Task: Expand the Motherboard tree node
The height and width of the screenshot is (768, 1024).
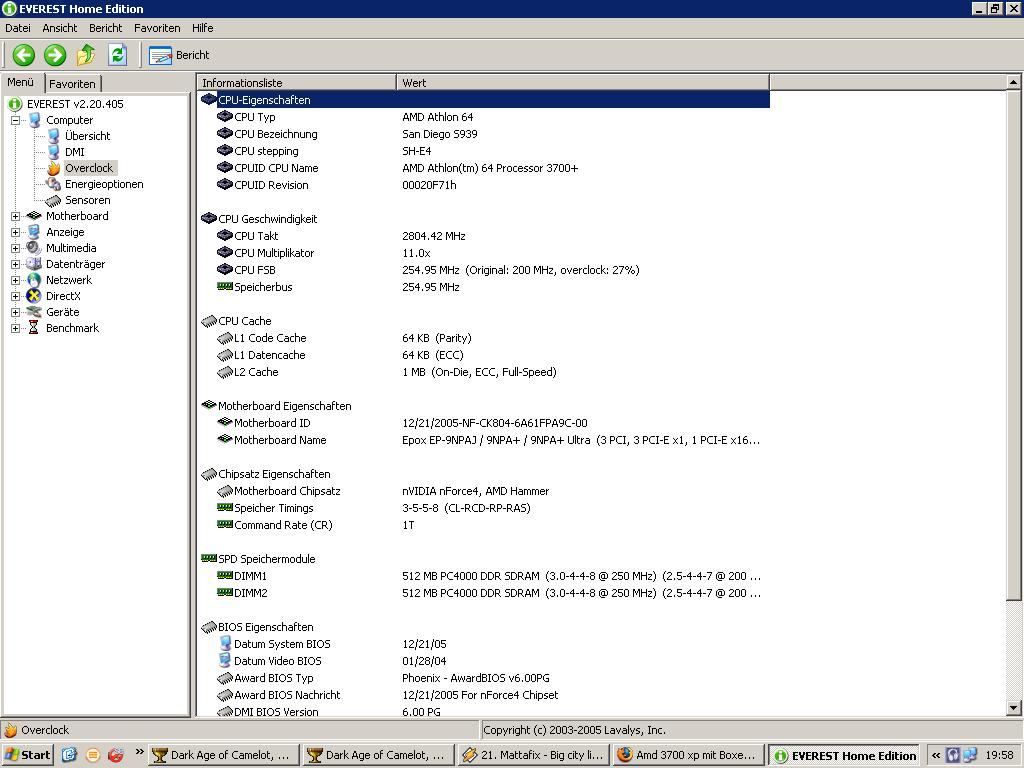Action: coord(16,216)
